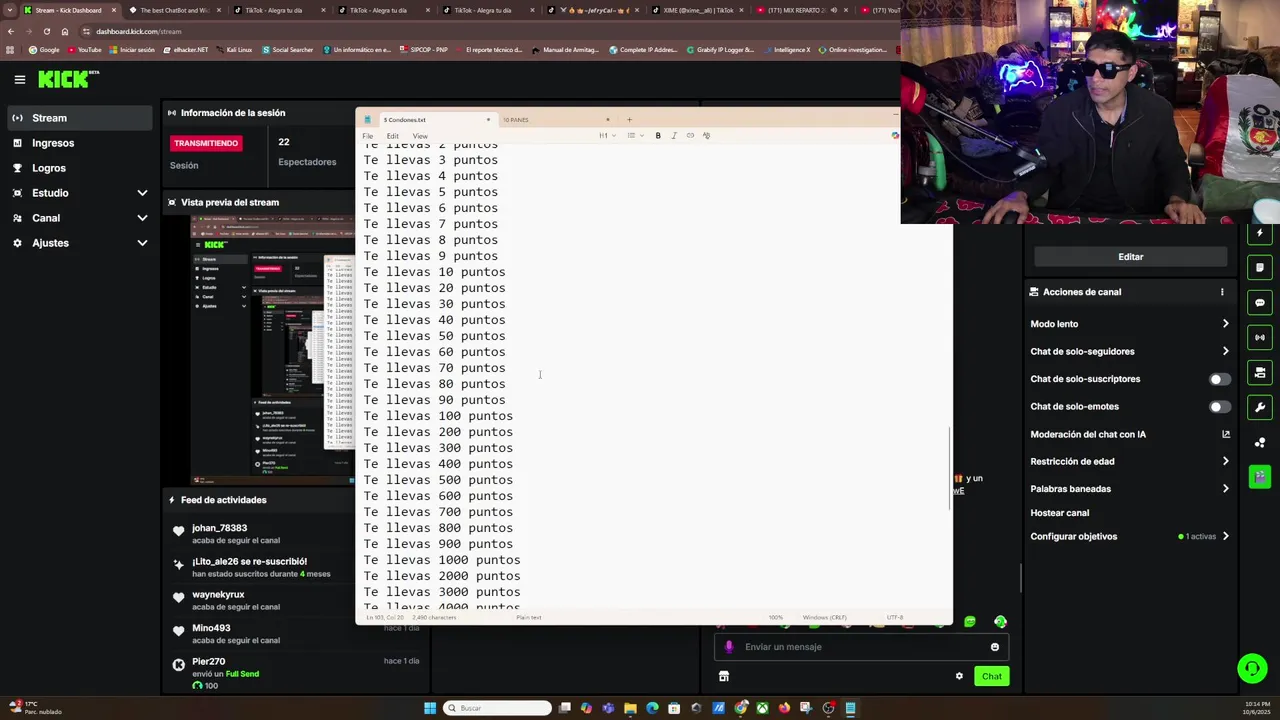The height and width of the screenshot is (720, 1280).
Task: Click Hostear canal option
Action: 1059,513
